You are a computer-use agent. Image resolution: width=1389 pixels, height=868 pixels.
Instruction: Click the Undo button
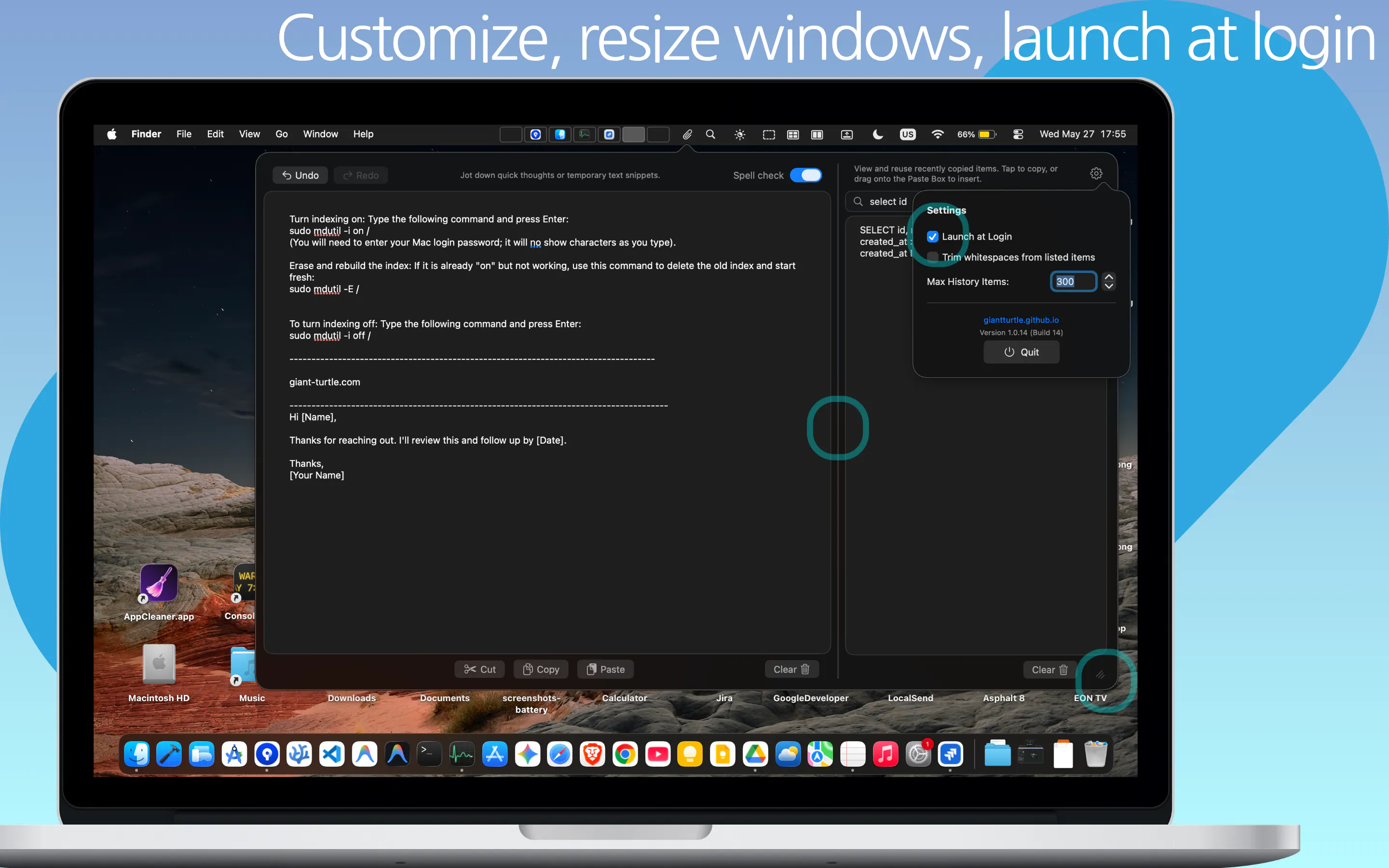300,175
